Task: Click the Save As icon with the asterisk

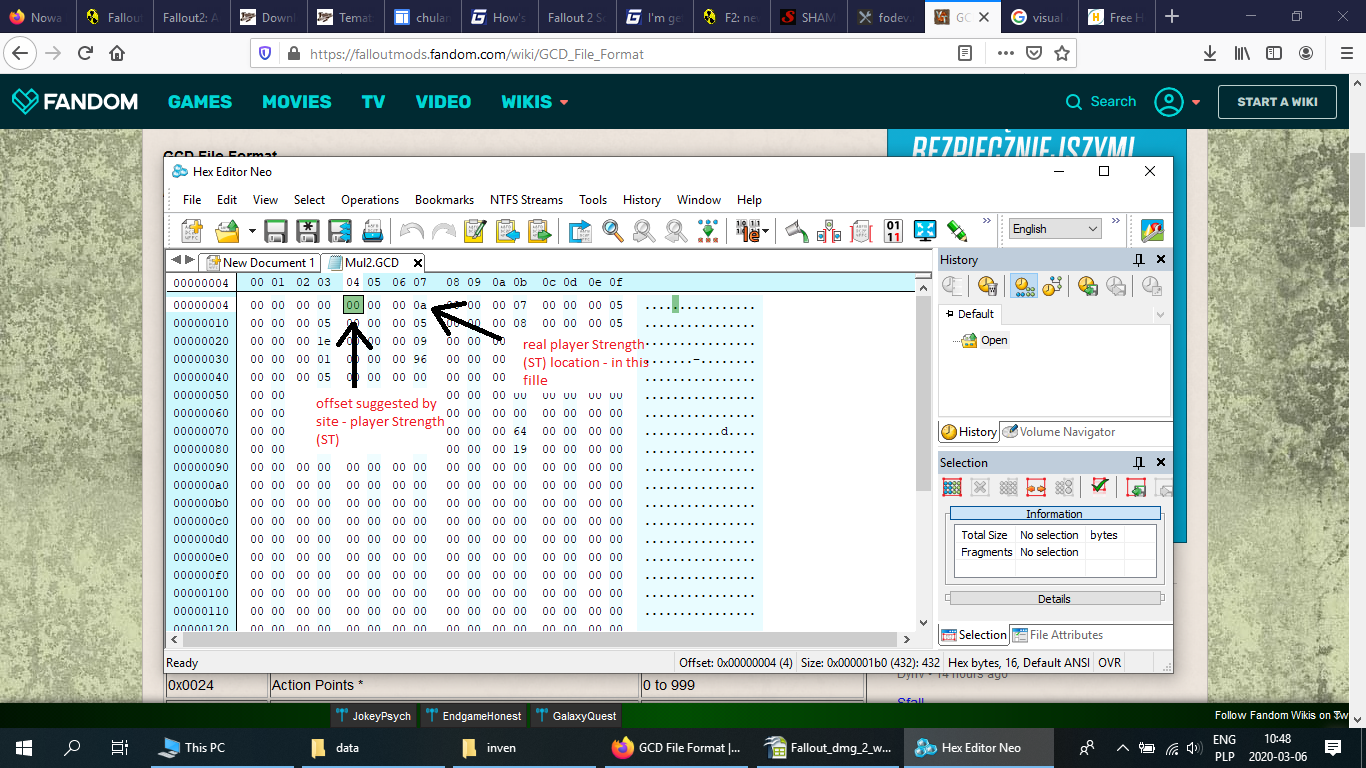Action: (308, 231)
